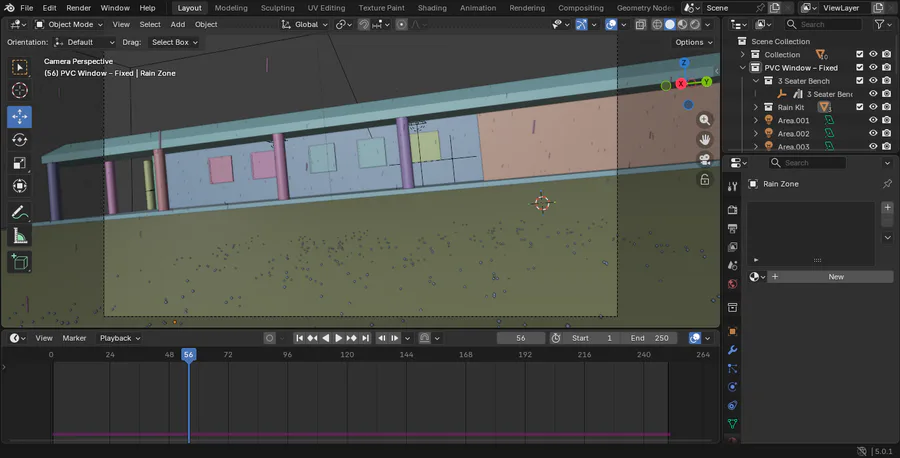900x458 pixels.
Task: Choose the Scale tool
Action: click(20, 163)
